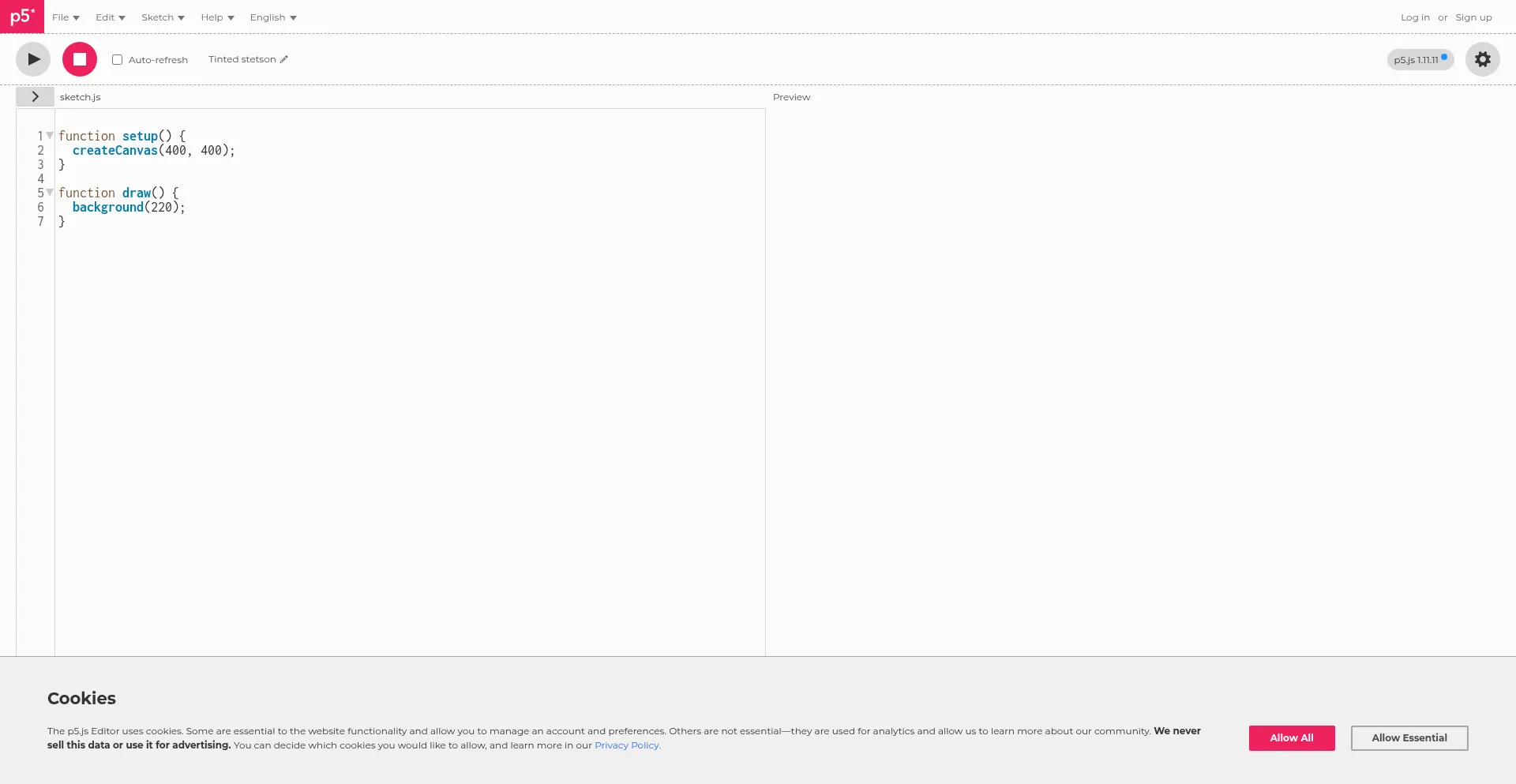Open the File menu
Viewport: 1516px width, 784px height.
(66, 17)
